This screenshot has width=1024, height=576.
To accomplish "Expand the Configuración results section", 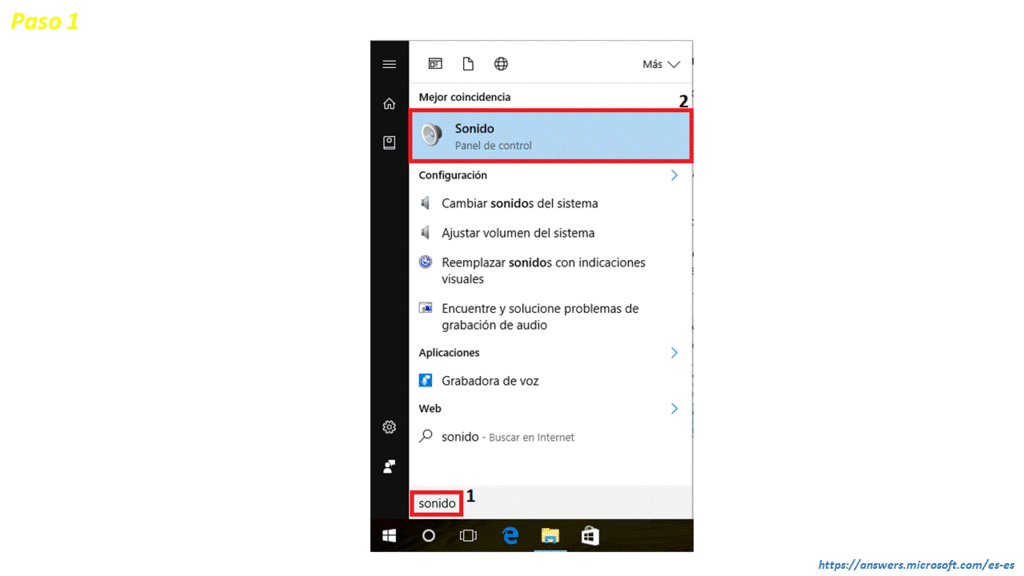I will (x=674, y=175).
